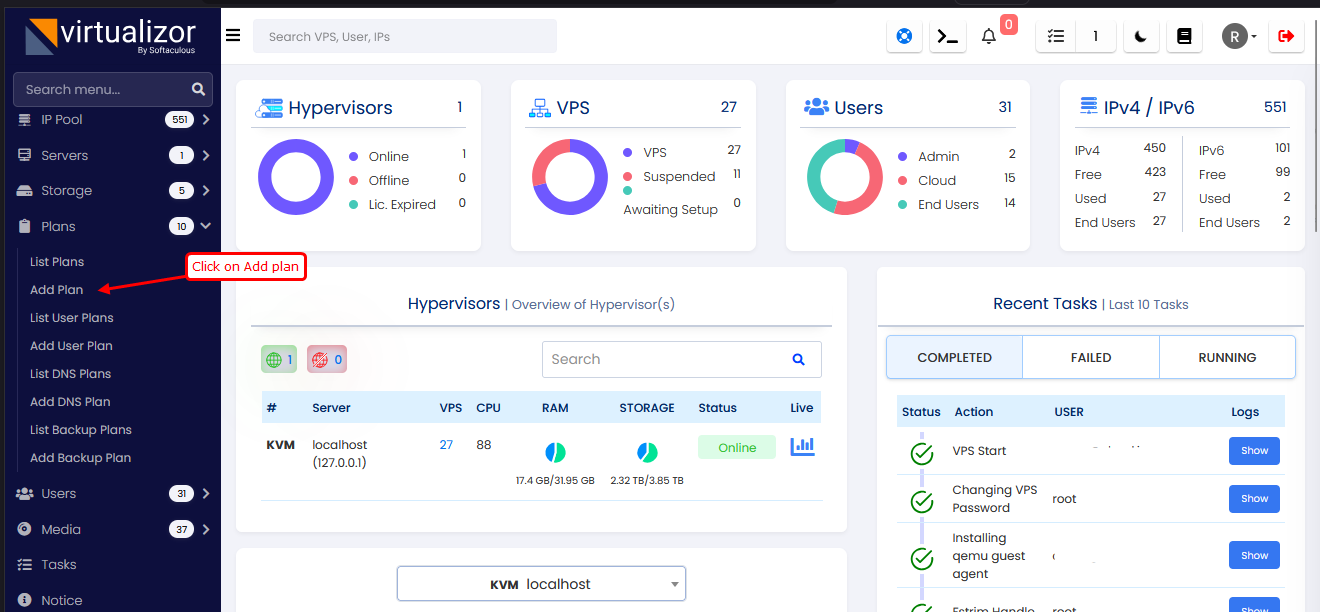Image resolution: width=1320 pixels, height=612 pixels.
Task: Click Add Plan in the sidebar
Action: pos(57,290)
